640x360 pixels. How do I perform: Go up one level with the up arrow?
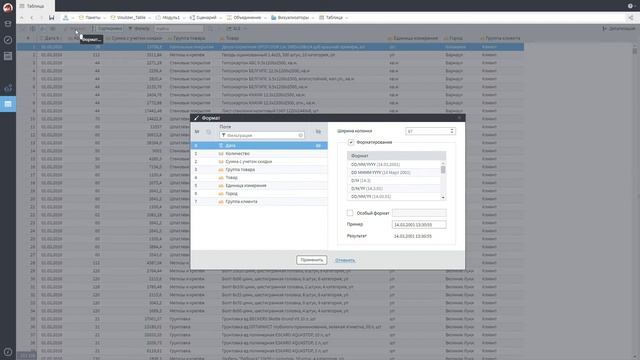pos(22,18)
